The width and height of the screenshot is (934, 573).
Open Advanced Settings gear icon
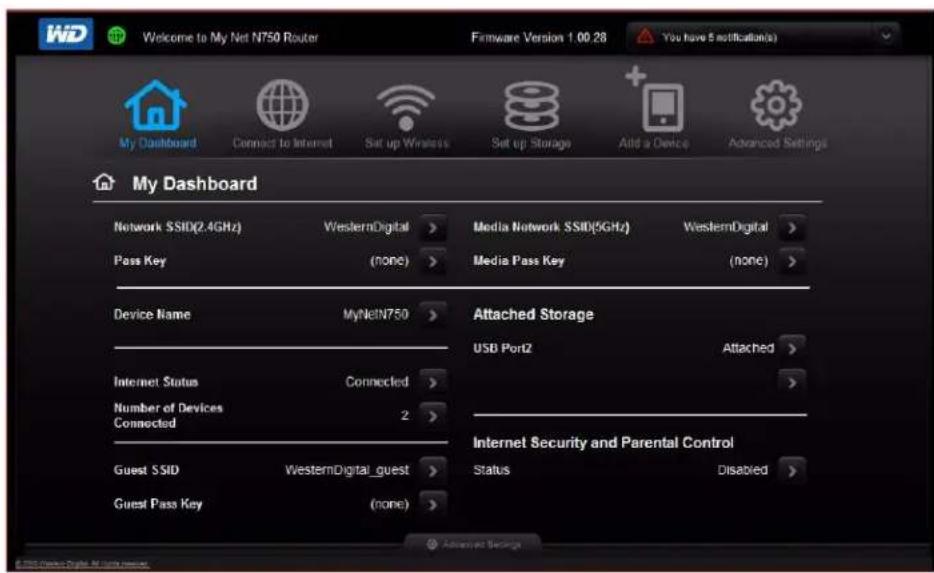tap(776, 105)
